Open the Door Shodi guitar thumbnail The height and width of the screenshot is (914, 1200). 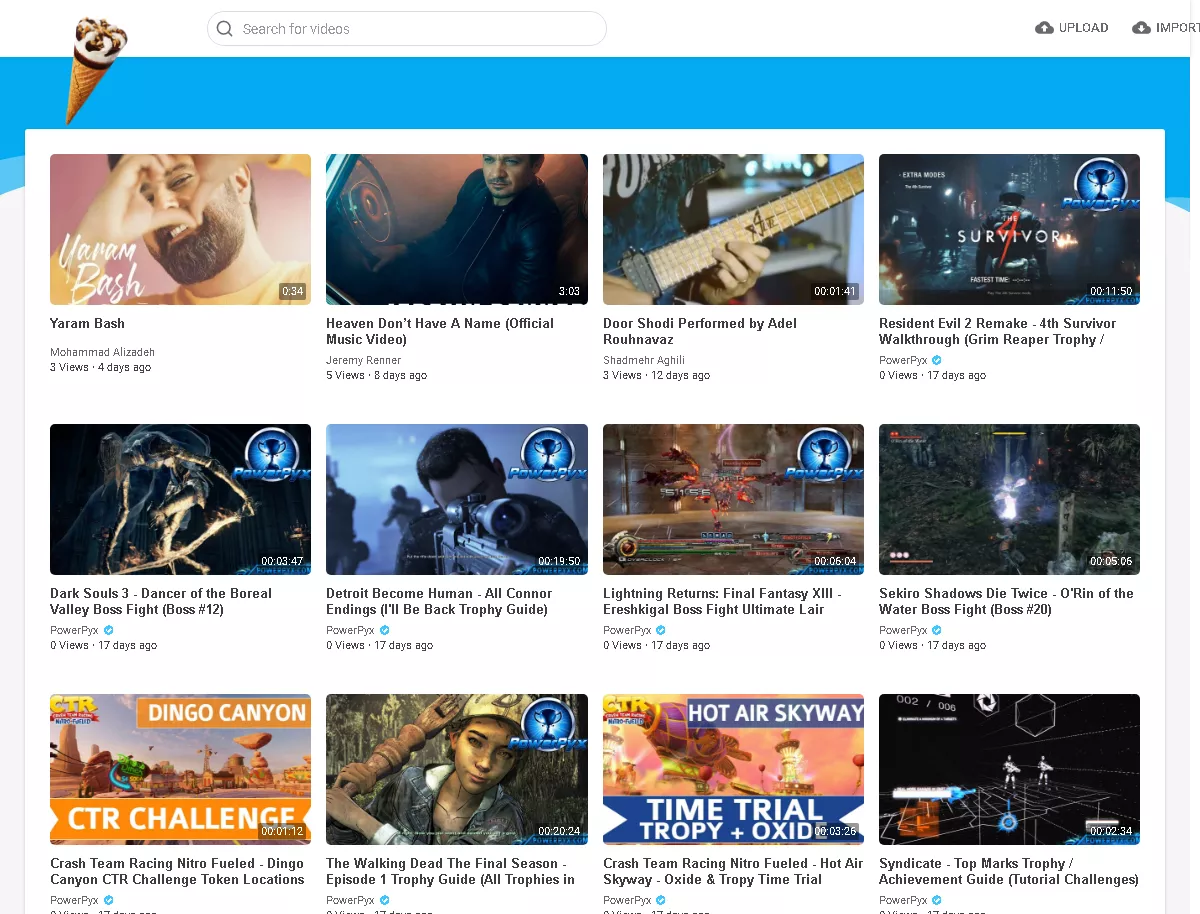[x=733, y=229]
